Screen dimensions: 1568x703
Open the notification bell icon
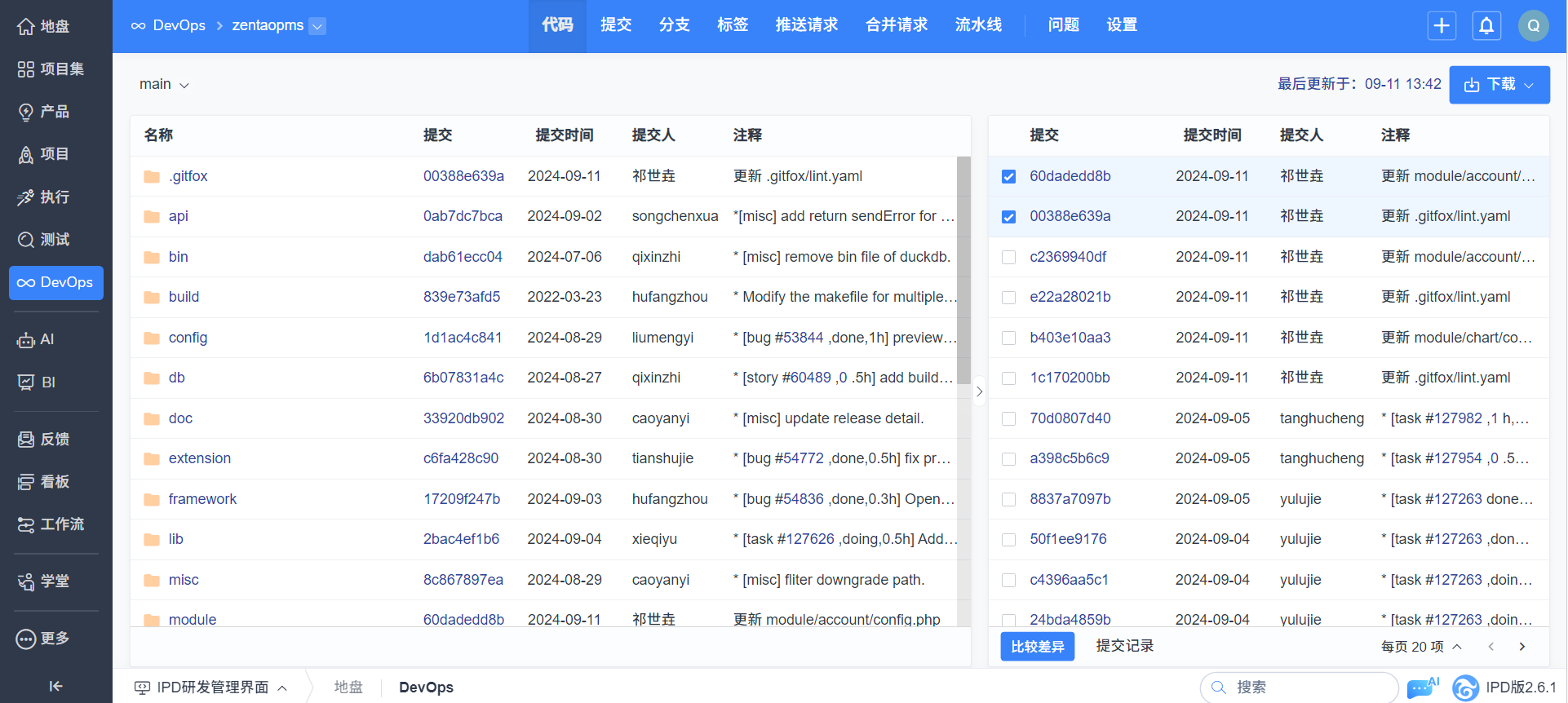1486,25
